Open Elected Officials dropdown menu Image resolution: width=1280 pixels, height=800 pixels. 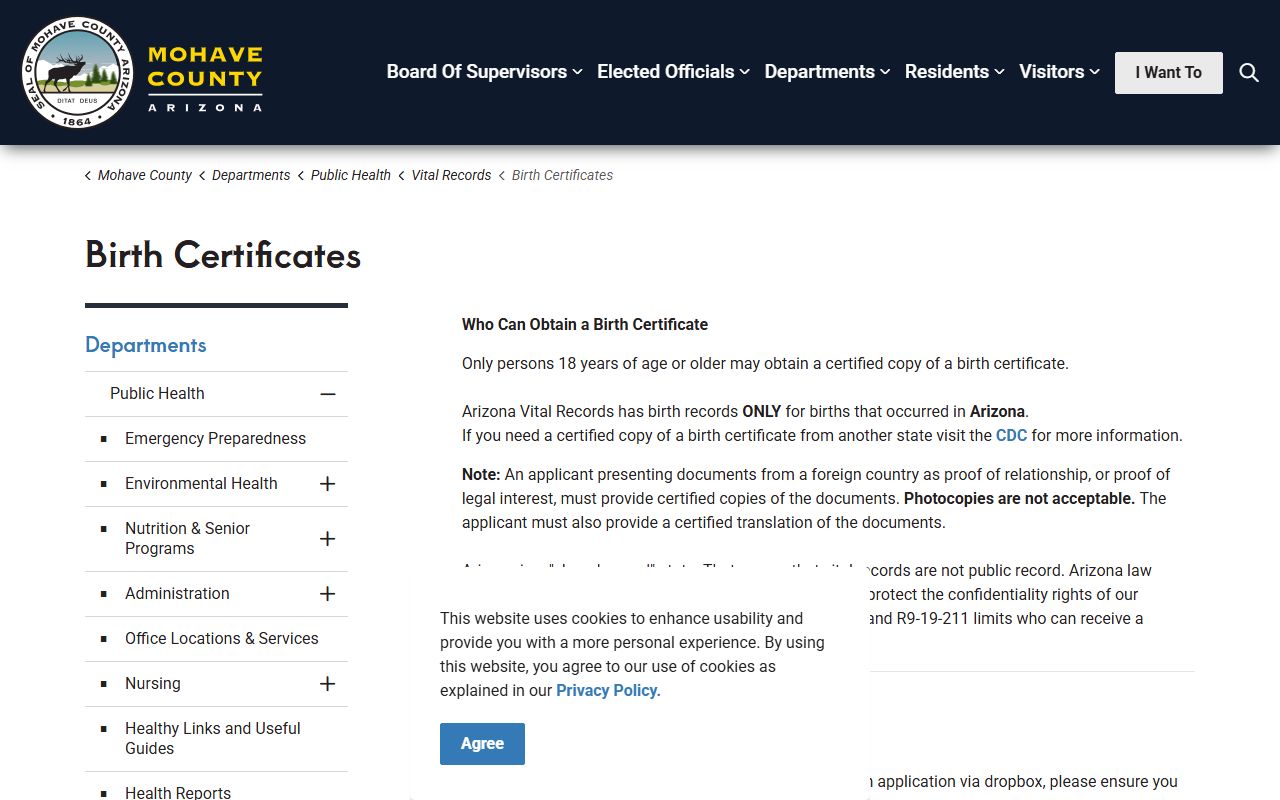tap(673, 72)
